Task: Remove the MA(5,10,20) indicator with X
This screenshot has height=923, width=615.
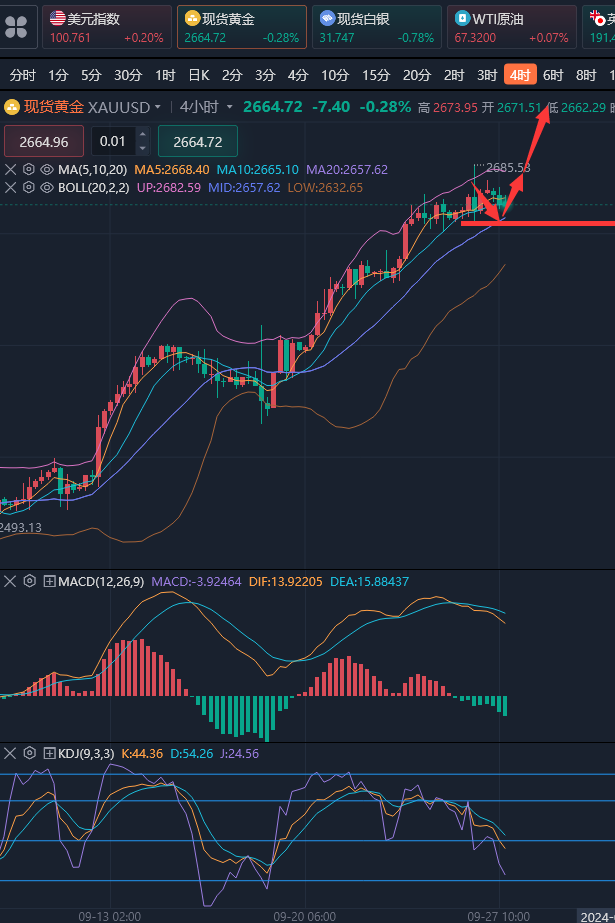Action: pos(11,170)
